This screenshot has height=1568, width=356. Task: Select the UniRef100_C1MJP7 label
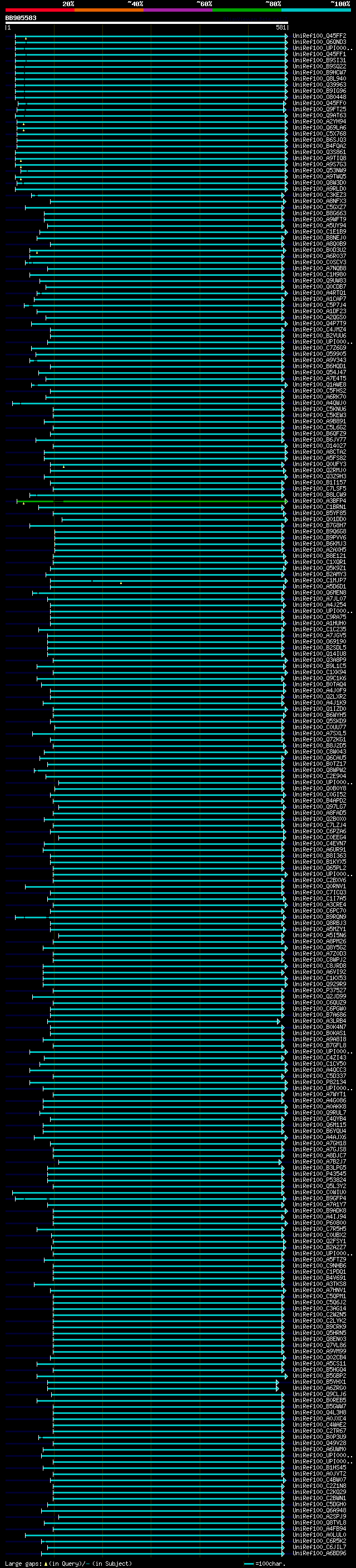pyautogui.click(x=319, y=580)
